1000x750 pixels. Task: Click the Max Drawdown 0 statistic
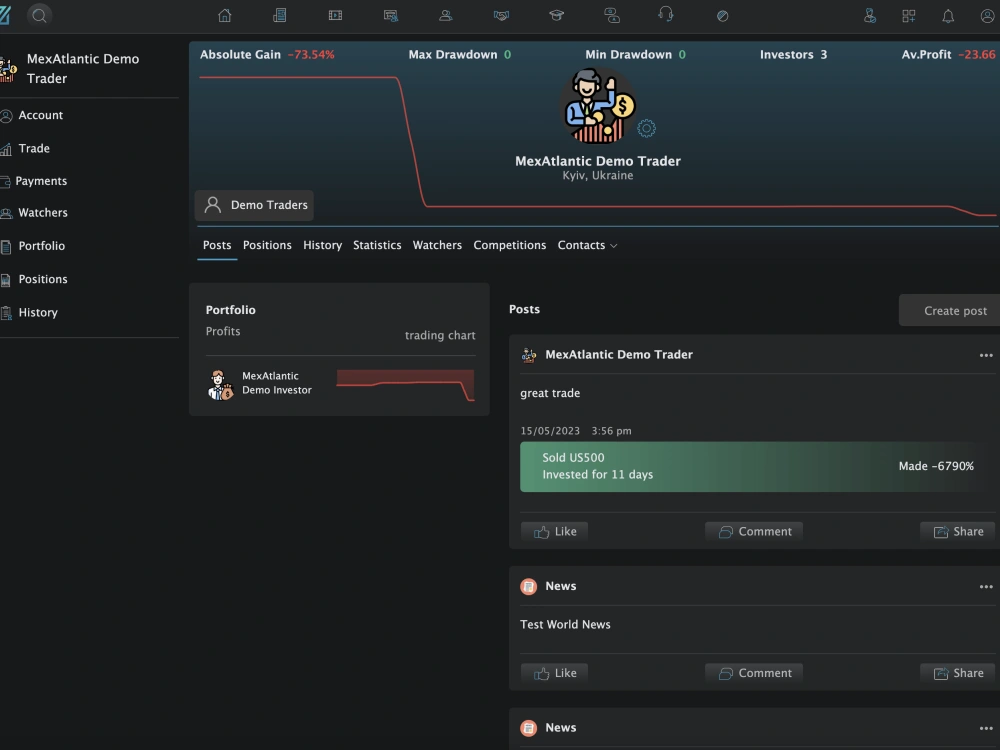[460, 55]
